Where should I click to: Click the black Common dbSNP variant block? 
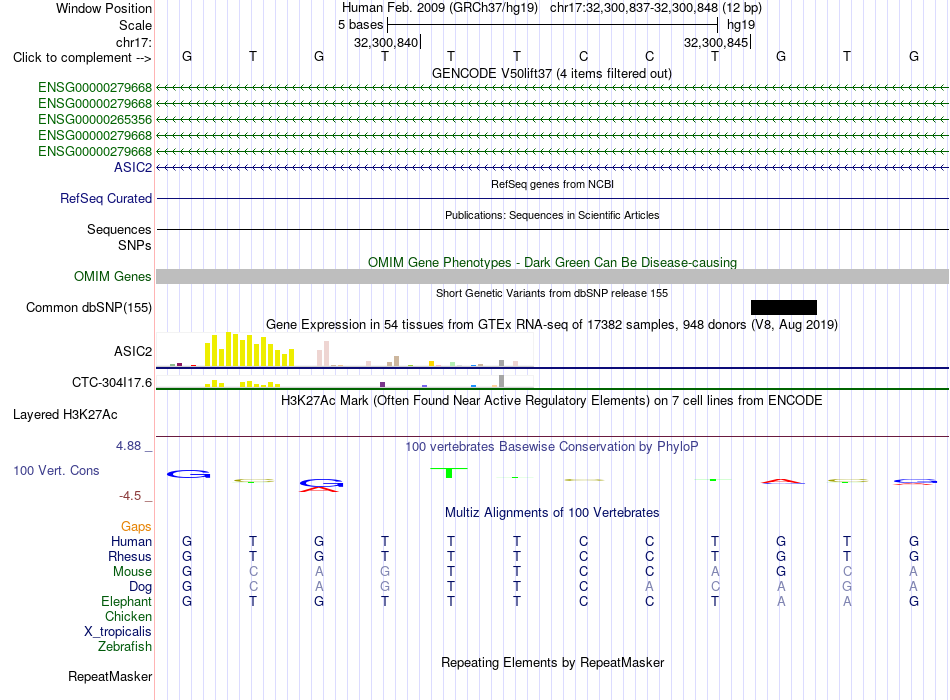coord(783,307)
